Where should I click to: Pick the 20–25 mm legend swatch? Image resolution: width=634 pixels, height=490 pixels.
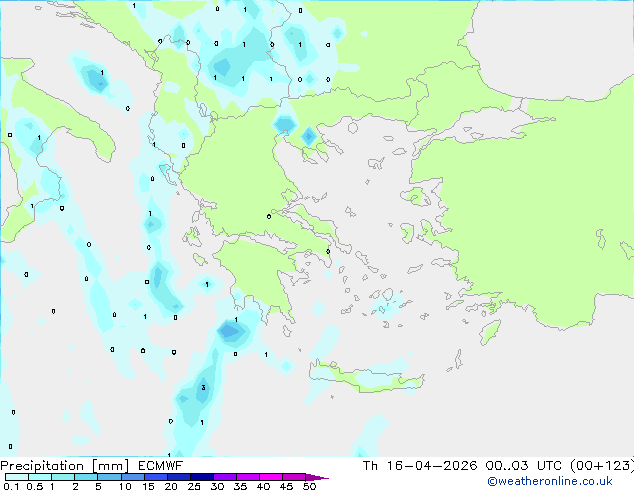178,477
